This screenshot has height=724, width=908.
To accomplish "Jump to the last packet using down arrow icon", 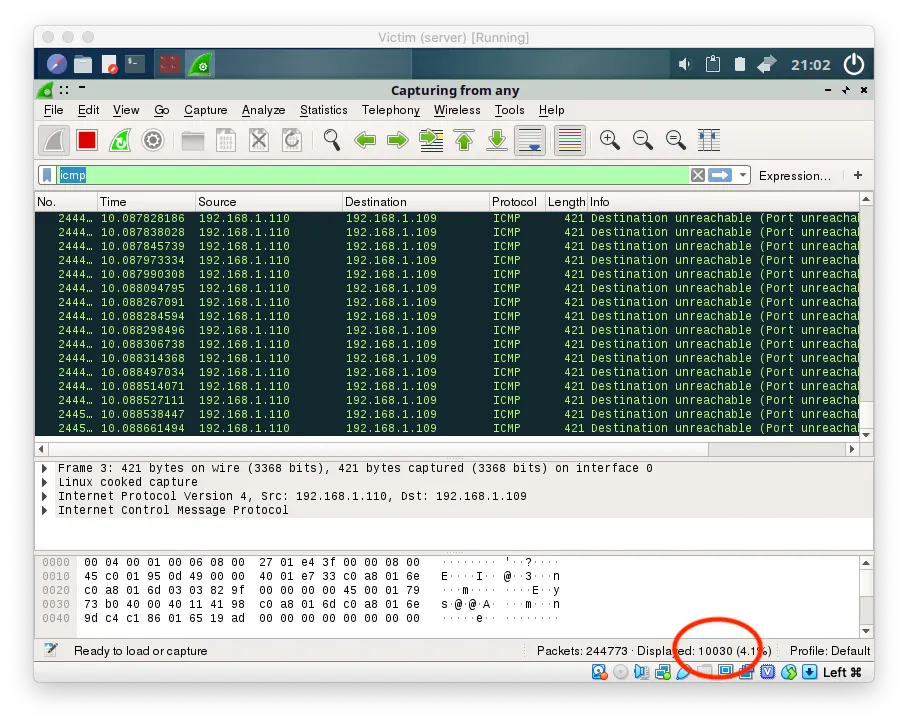I will click(x=497, y=140).
